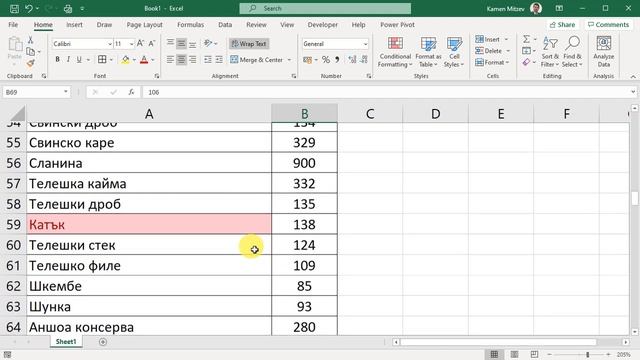Click the Undo arrow icon
Screen dimensions: 640x360
(x=29, y=9)
